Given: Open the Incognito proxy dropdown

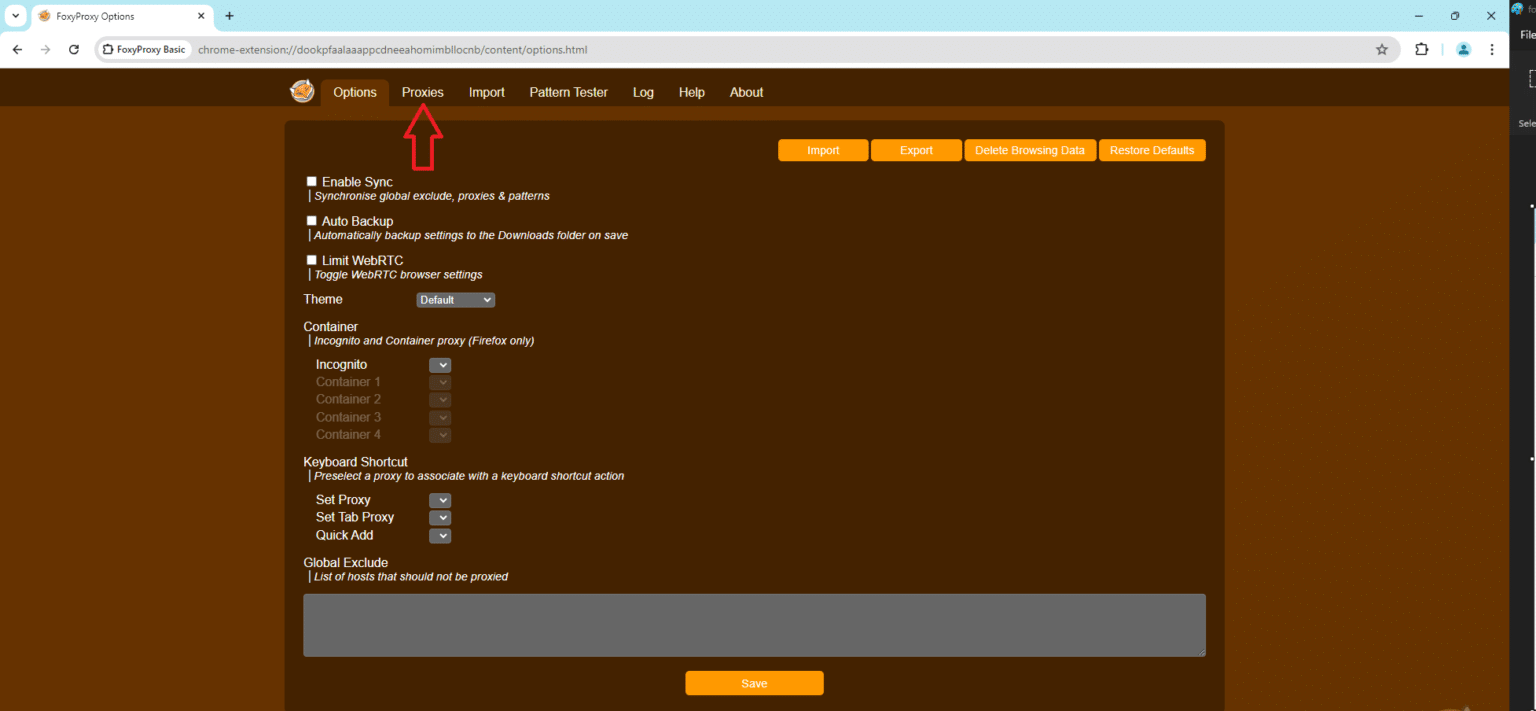Looking at the screenshot, I should click(x=439, y=364).
